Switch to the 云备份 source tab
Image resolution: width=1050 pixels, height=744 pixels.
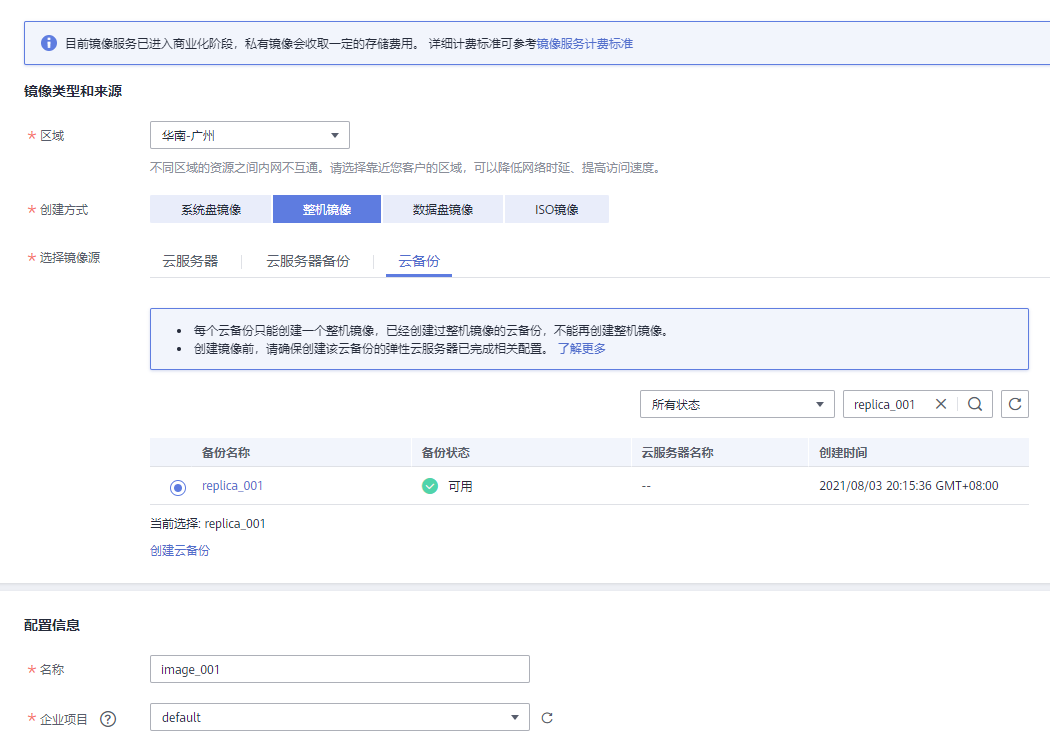click(419, 261)
